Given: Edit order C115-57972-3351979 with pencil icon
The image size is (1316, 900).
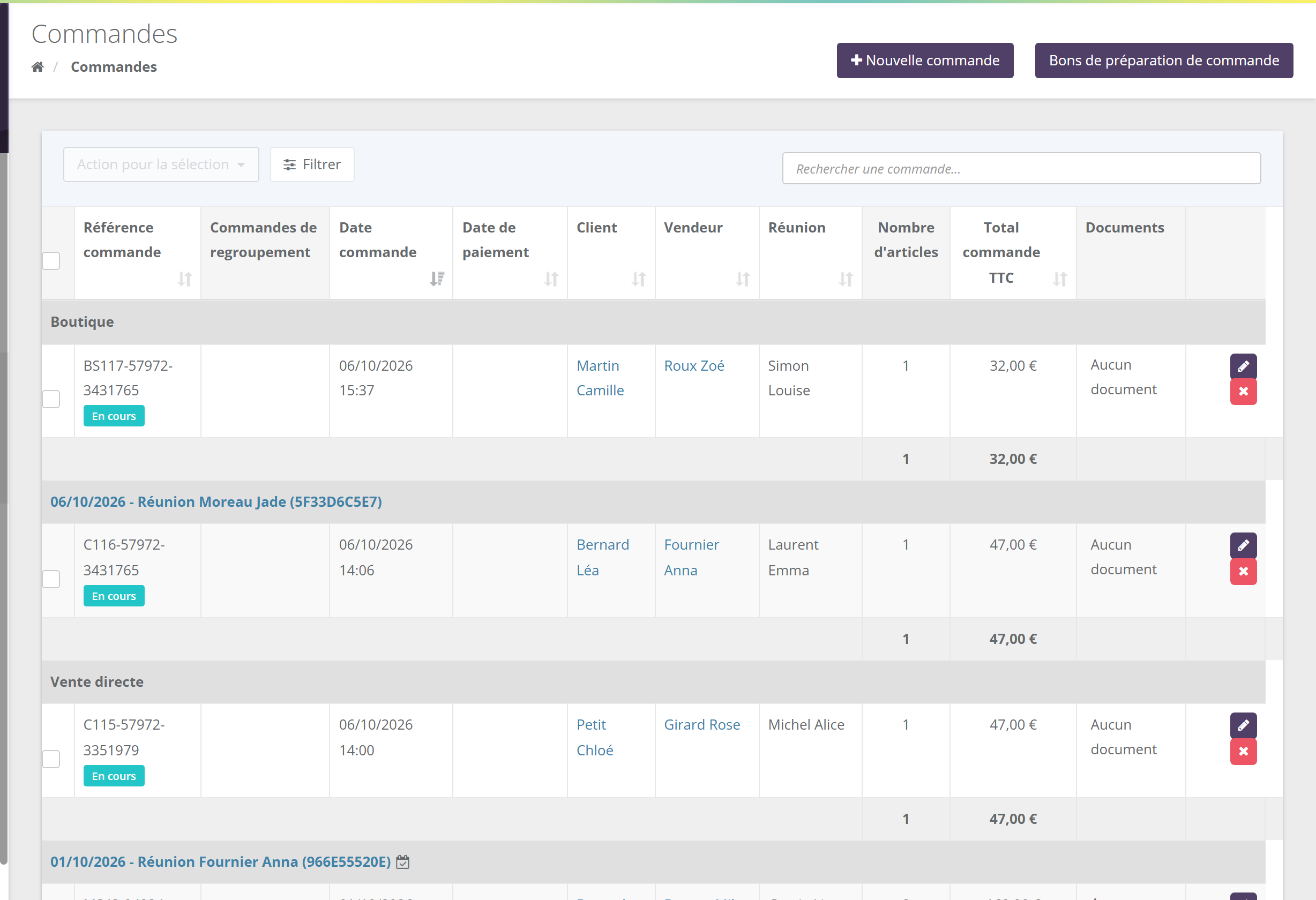Looking at the screenshot, I should [1243, 725].
